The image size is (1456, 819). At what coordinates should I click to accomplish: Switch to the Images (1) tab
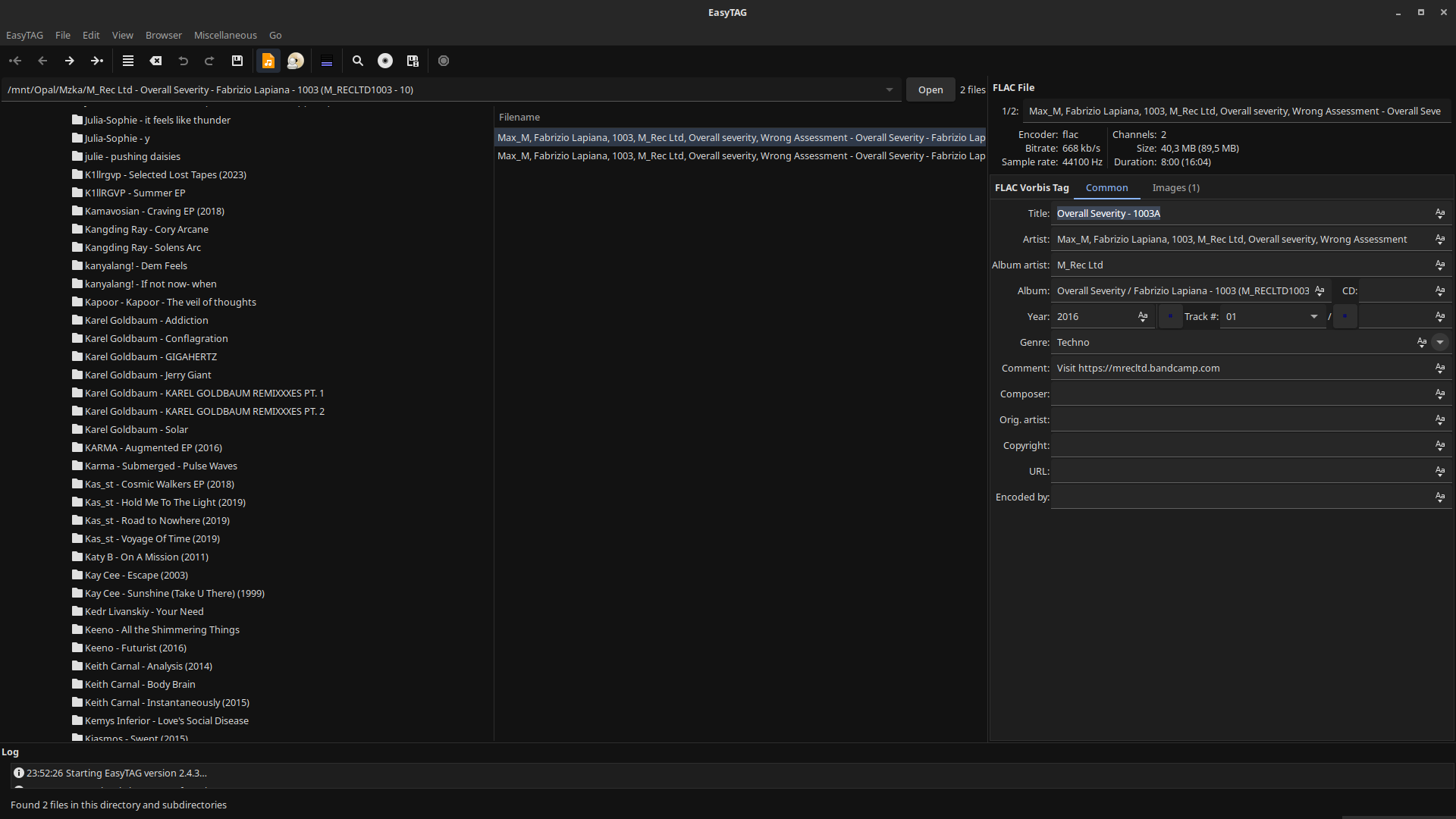1175,187
